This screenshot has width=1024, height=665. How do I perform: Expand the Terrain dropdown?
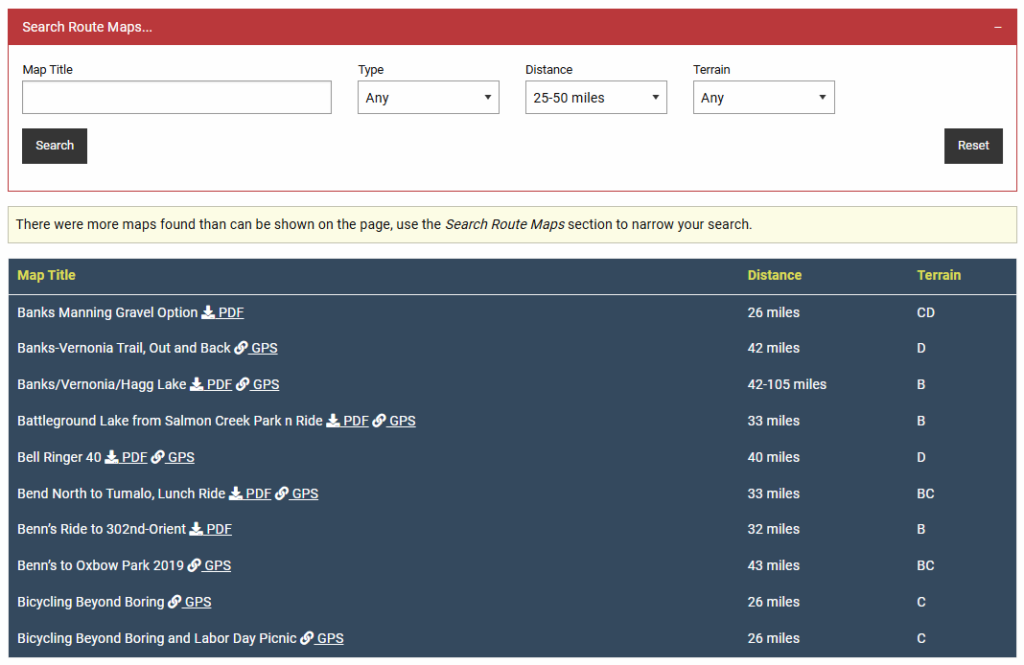pos(763,98)
